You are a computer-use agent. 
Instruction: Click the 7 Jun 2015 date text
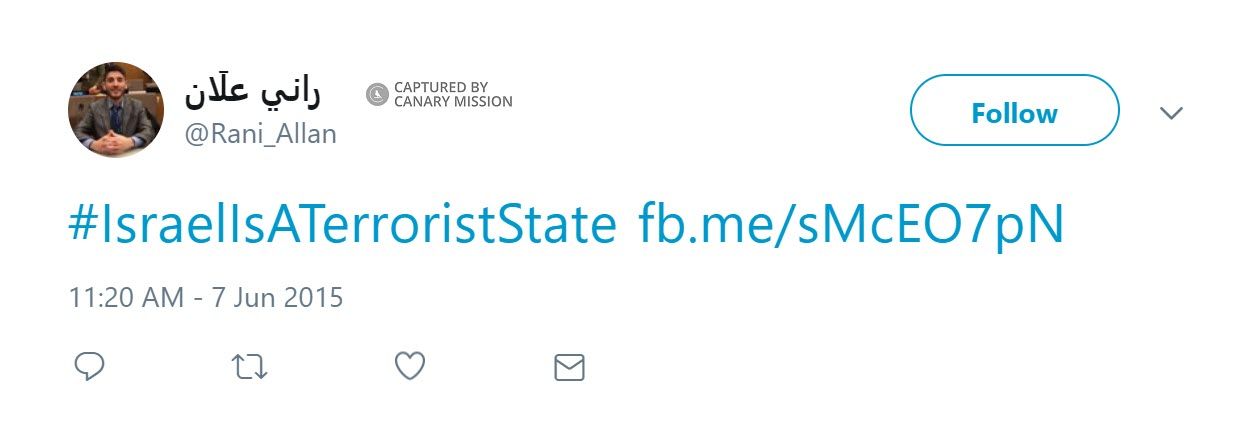[275, 297]
